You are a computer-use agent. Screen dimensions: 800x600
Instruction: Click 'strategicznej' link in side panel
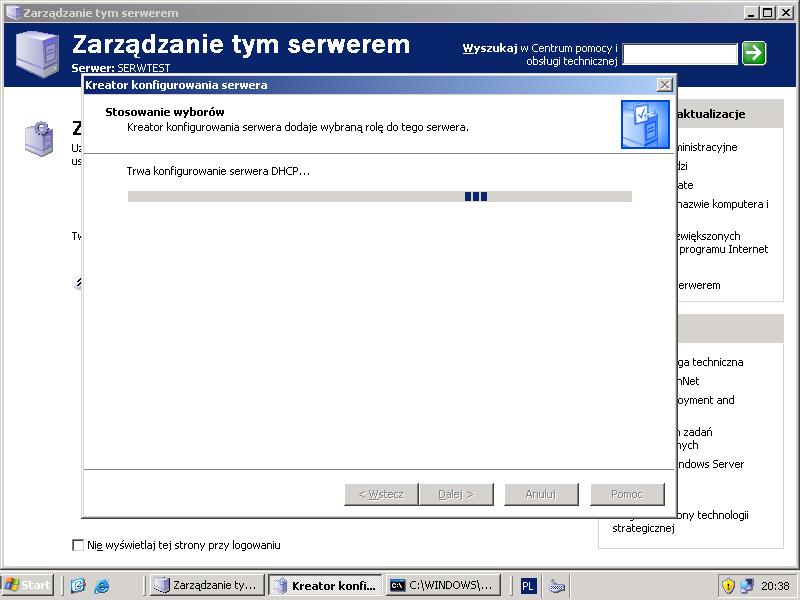tap(643, 528)
